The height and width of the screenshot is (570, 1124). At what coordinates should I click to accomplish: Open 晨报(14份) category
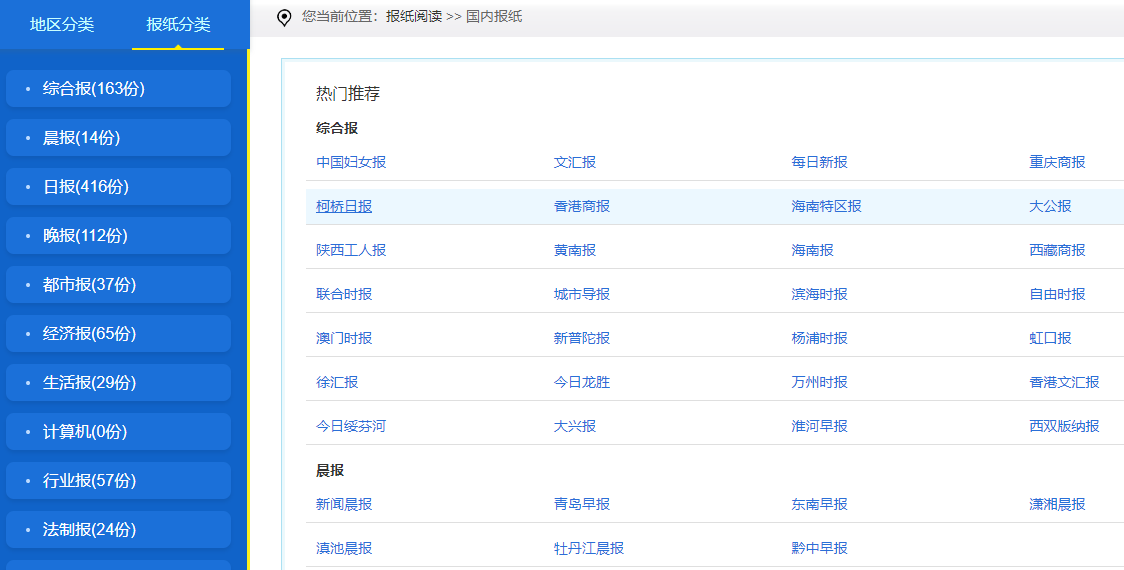[118, 138]
